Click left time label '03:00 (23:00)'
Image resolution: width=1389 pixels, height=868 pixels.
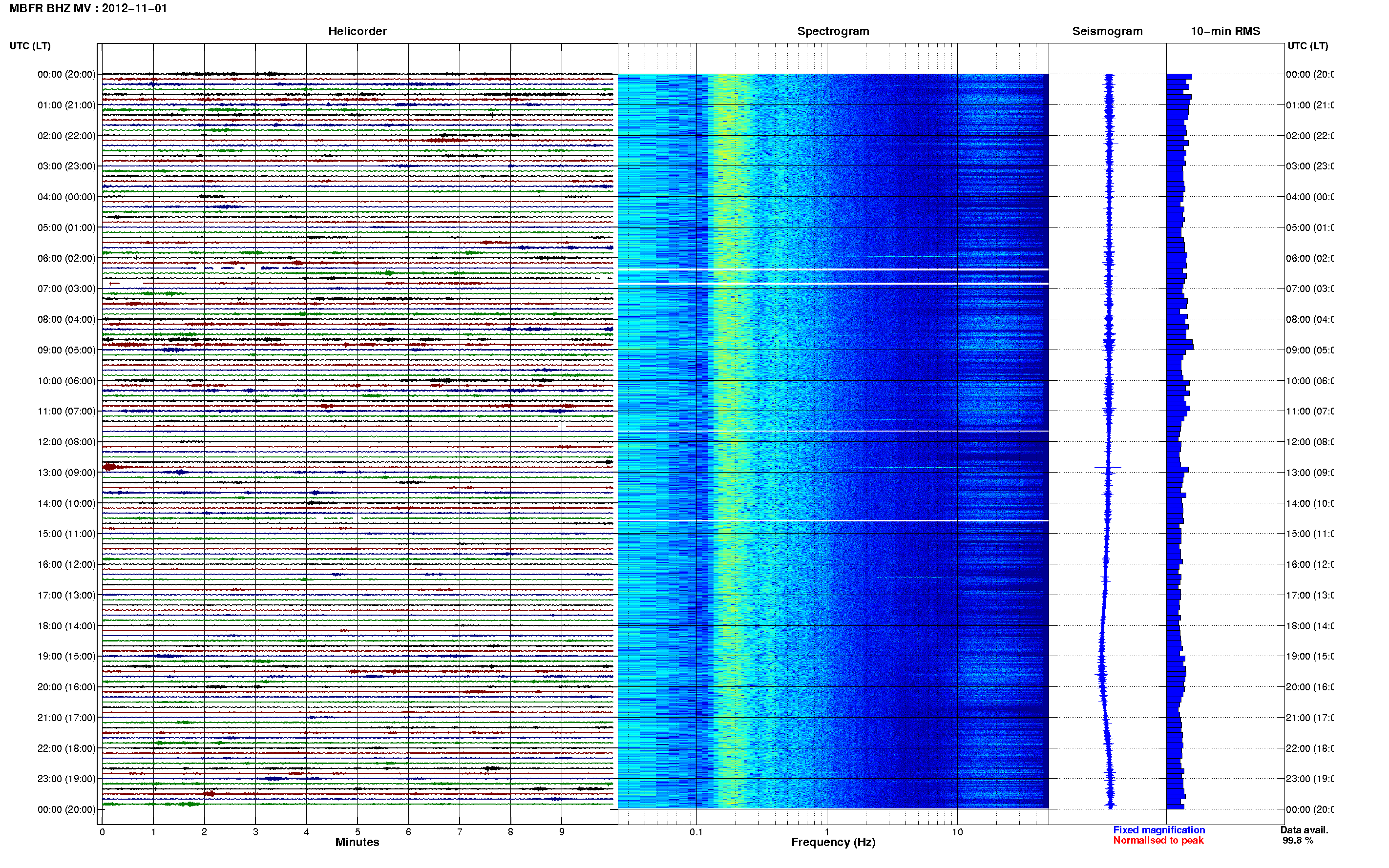pos(66,166)
